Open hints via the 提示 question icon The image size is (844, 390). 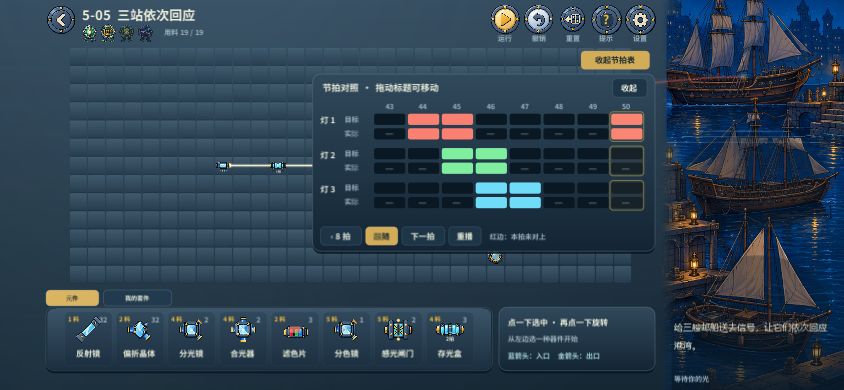[606, 20]
